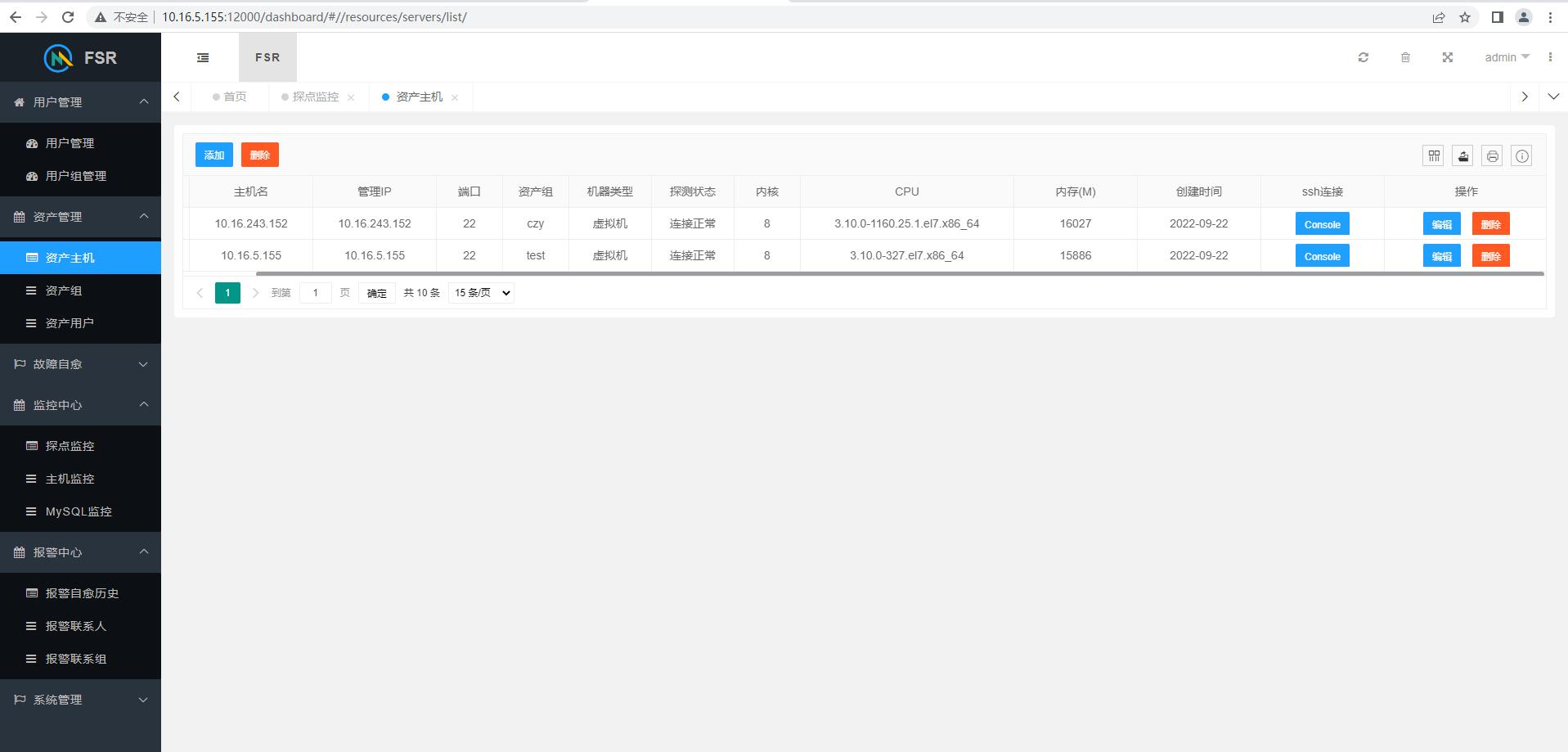The height and width of the screenshot is (752, 1568).
Task: Bookmark this page with the star icon
Action: pos(1465,16)
